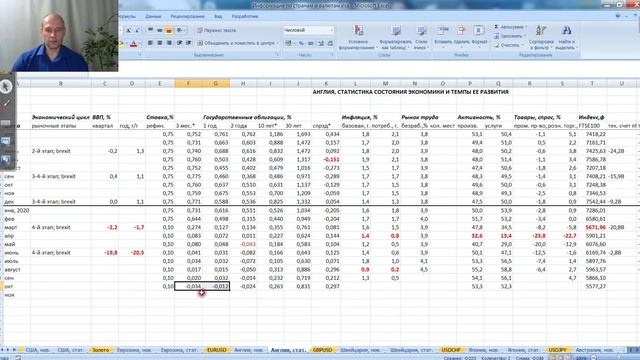Increase the cell indent
The width and height of the screenshot is (640, 360).
click(x=189, y=43)
